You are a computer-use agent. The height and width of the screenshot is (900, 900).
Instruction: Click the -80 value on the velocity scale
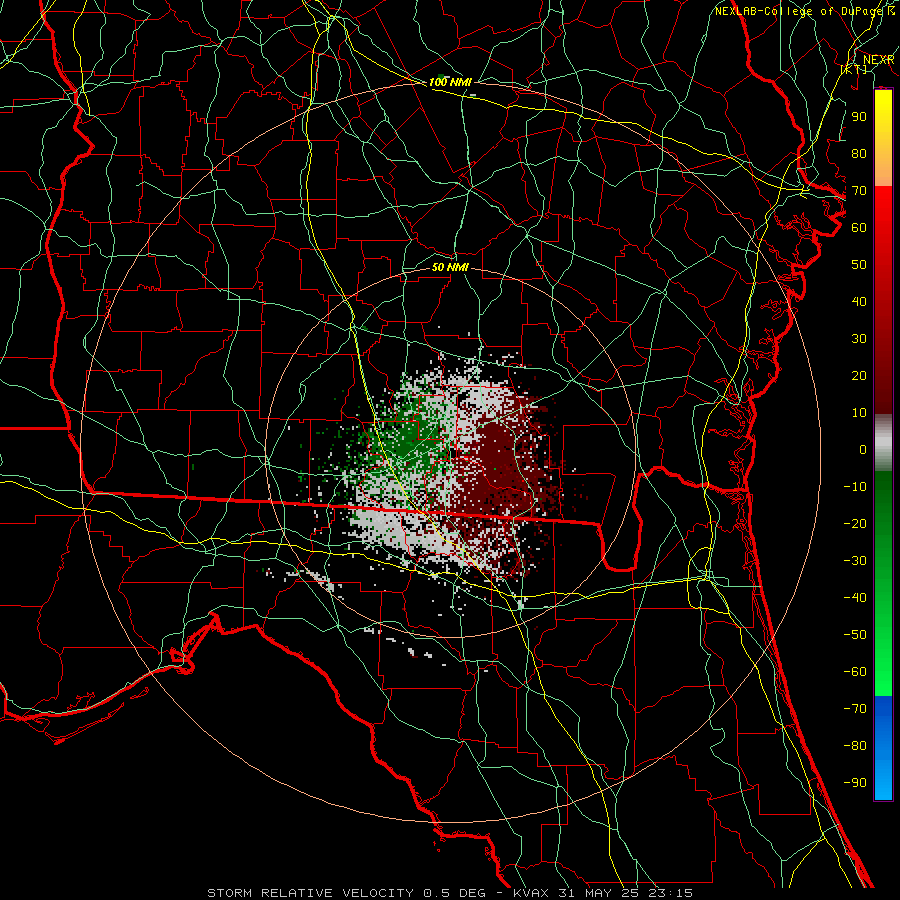(x=855, y=746)
